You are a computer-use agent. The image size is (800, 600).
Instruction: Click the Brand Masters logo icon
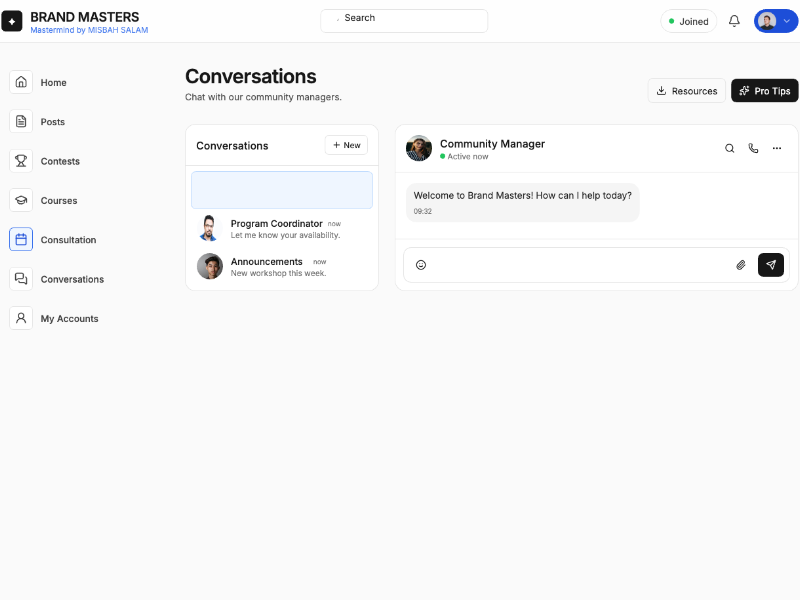click(12, 21)
